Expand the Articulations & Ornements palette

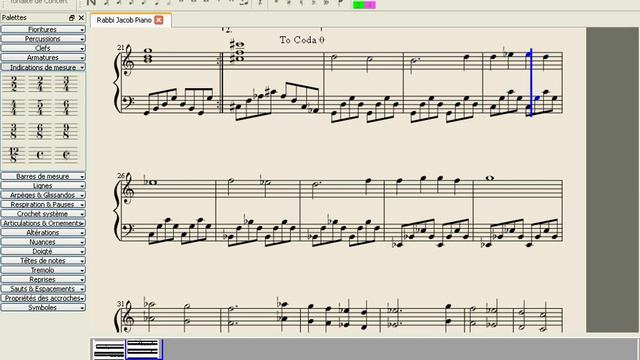pyautogui.click(x=43, y=223)
